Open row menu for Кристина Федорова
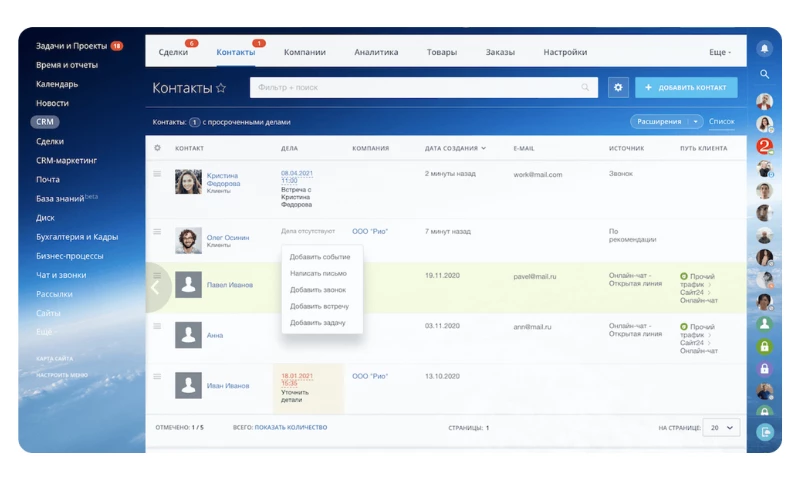The width and height of the screenshot is (800, 480). coord(157,174)
